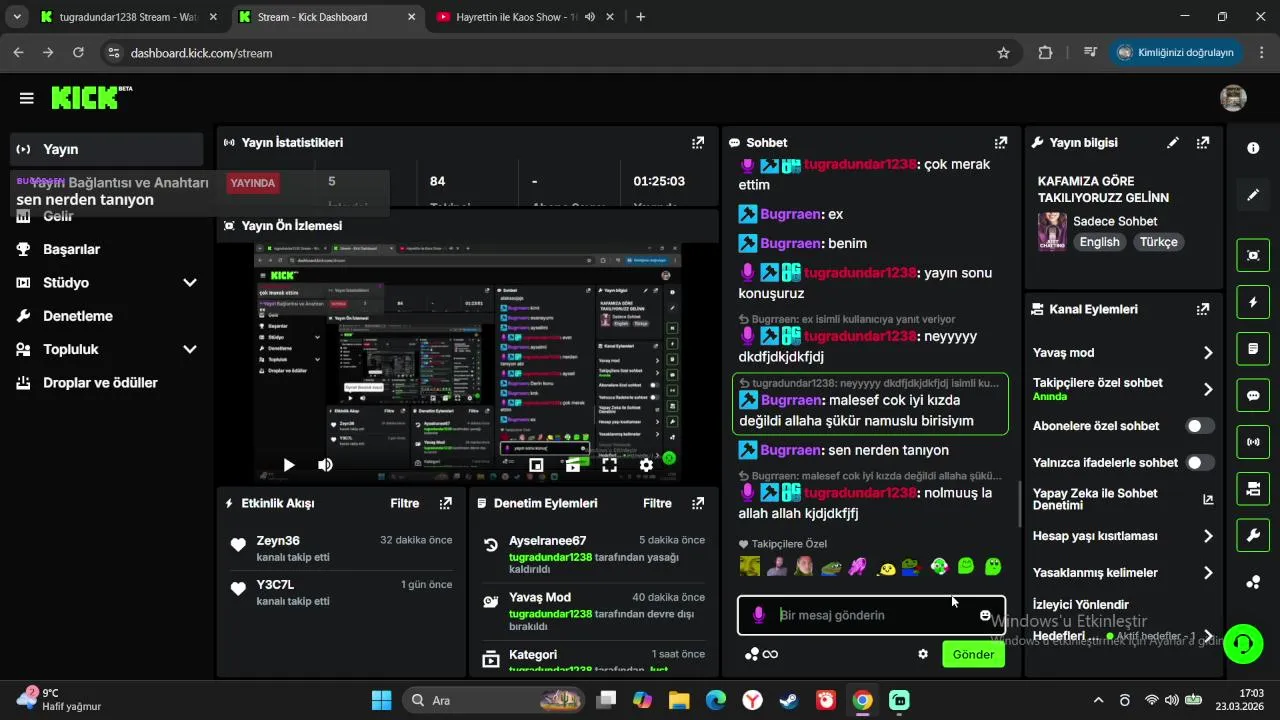Toggle Yalnızca ifadelerle sohbet switch
The image size is (1280, 720).
1200,463
